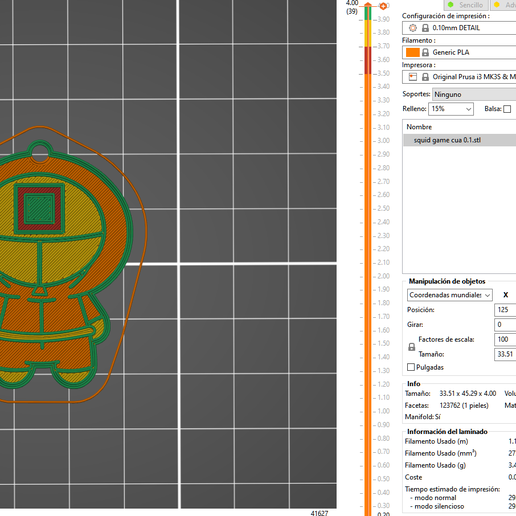Viewport: 516px width, 516px height.
Task: Switch to Sencillo mode
Action: [x=466, y=5]
